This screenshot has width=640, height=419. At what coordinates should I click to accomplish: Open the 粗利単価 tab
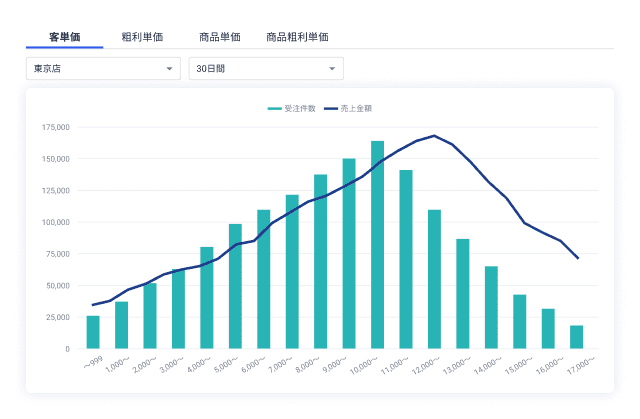tap(142, 37)
